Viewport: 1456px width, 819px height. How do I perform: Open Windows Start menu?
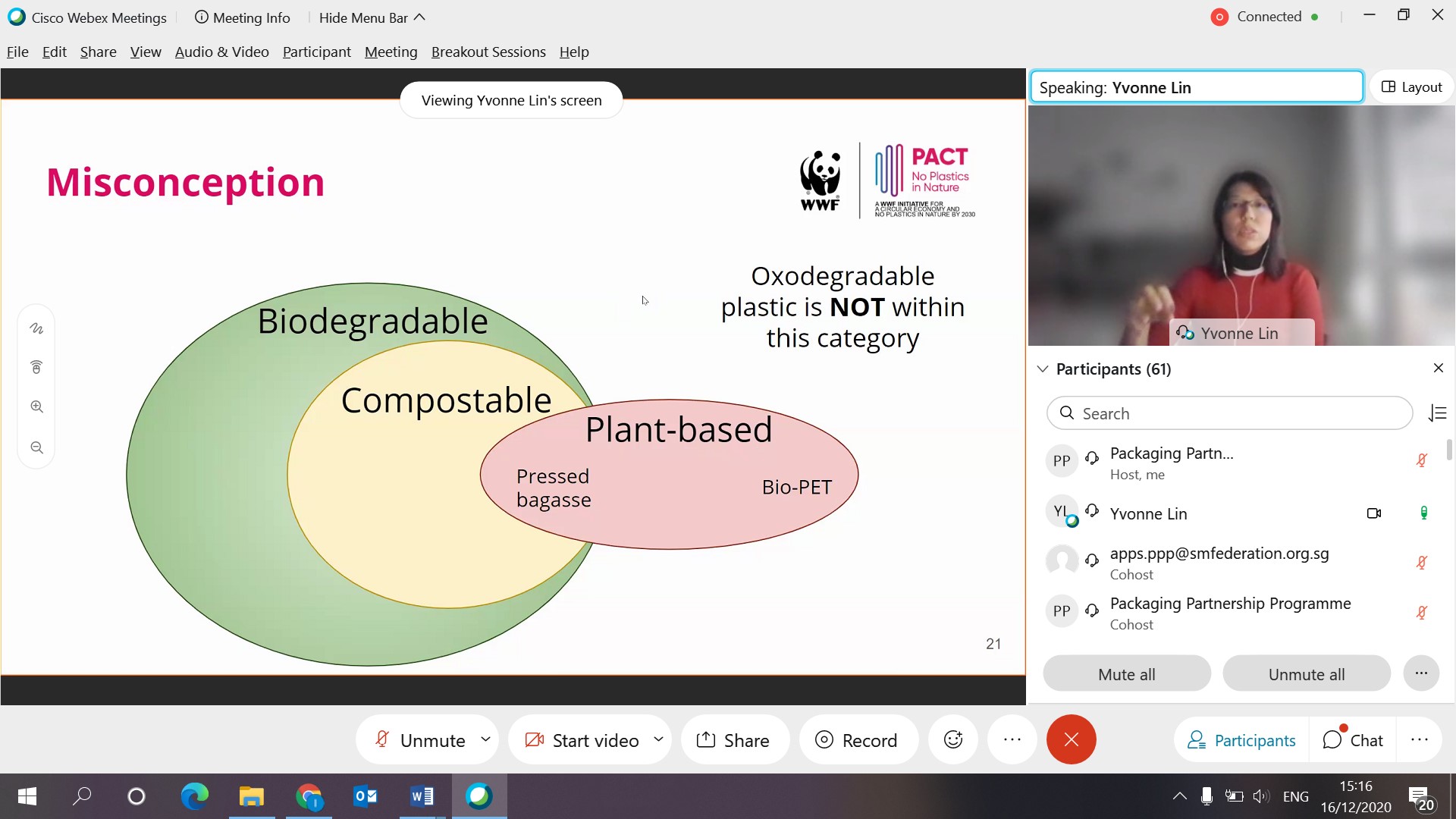coord(27,796)
